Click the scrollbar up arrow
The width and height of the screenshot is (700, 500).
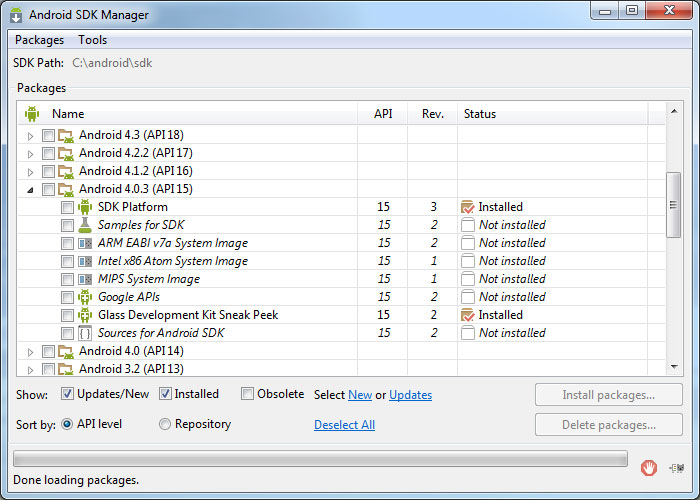674,111
